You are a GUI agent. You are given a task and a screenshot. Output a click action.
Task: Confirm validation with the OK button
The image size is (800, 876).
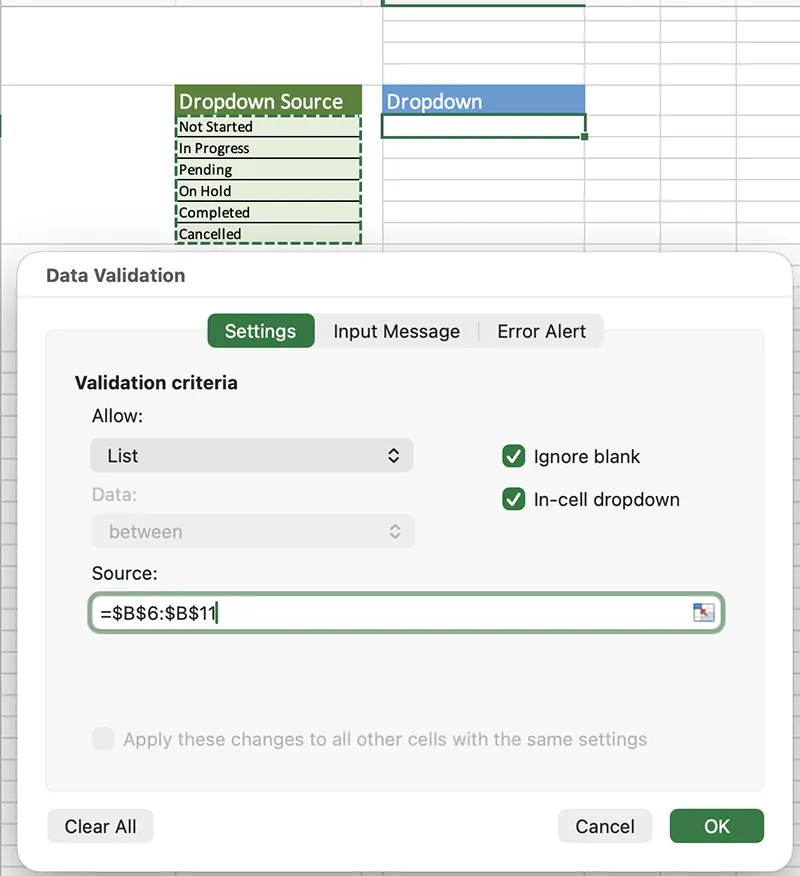point(716,826)
